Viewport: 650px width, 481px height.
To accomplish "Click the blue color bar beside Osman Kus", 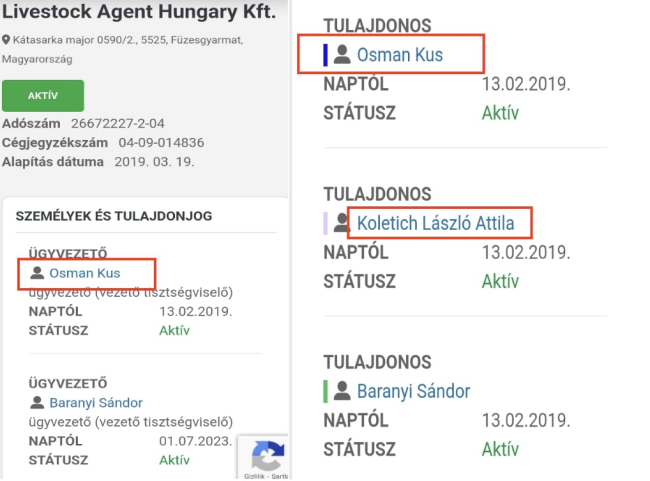I will [x=326, y=55].
